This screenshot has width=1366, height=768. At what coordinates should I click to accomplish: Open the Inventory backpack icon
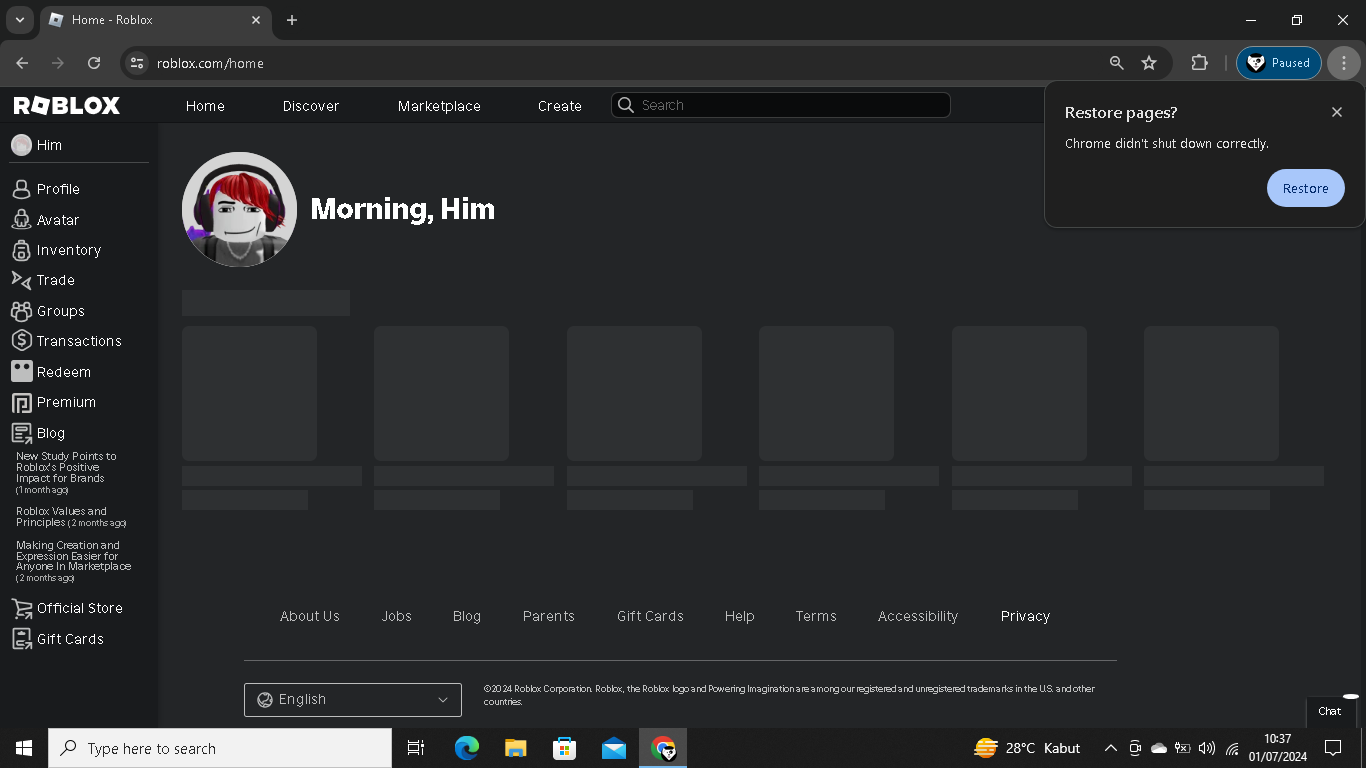(21, 250)
